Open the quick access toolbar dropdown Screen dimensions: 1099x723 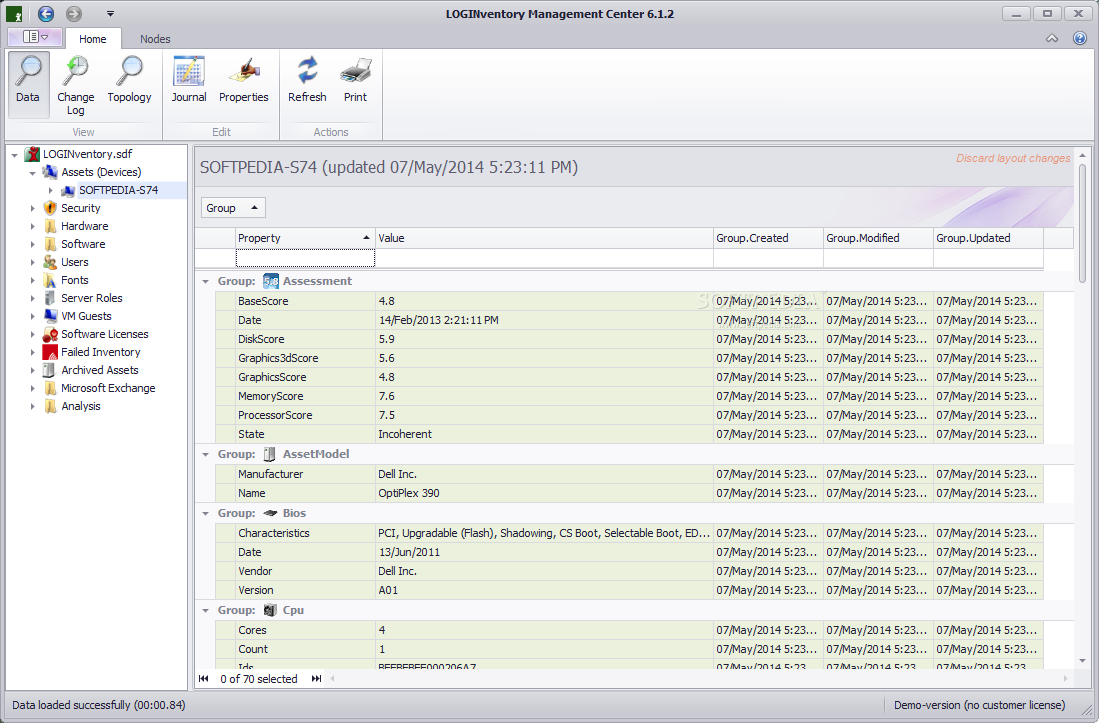pyautogui.click(x=110, y=13)
